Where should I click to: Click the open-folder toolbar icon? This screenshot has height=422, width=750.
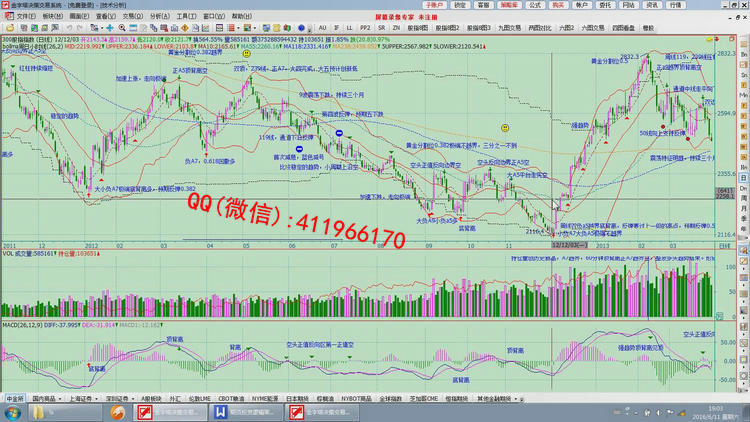[x=10, y=28]
